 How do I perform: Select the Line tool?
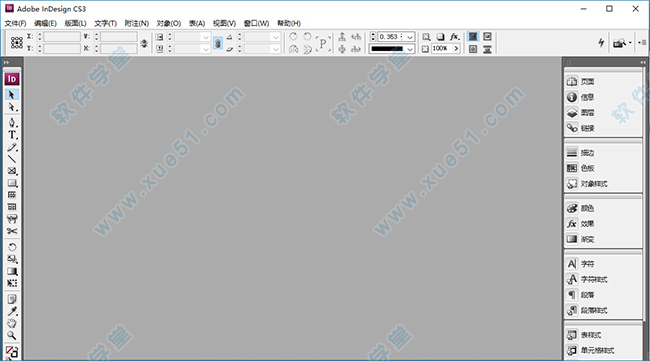12,159
